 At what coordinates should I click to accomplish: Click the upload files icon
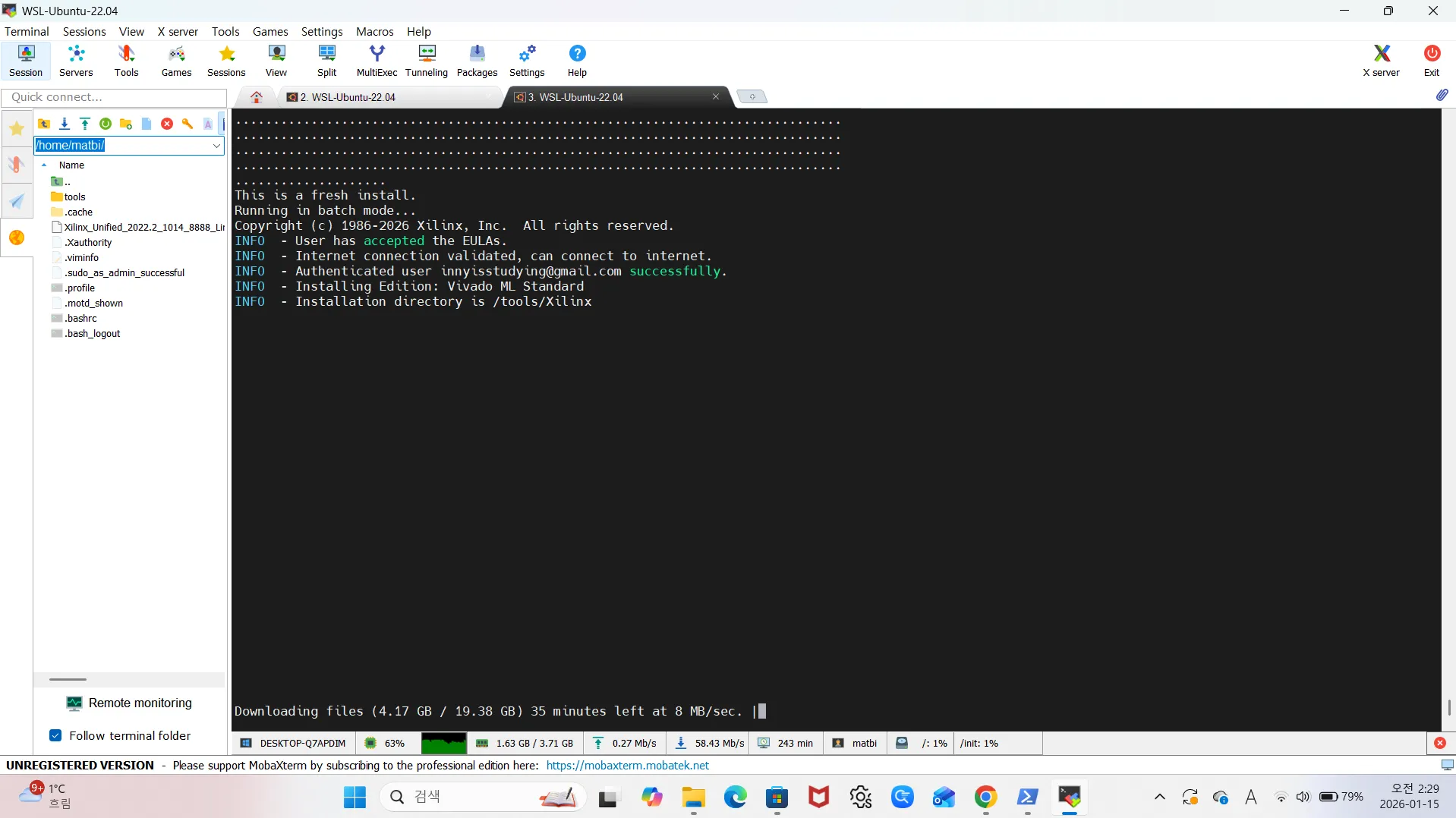click(85, 124)
